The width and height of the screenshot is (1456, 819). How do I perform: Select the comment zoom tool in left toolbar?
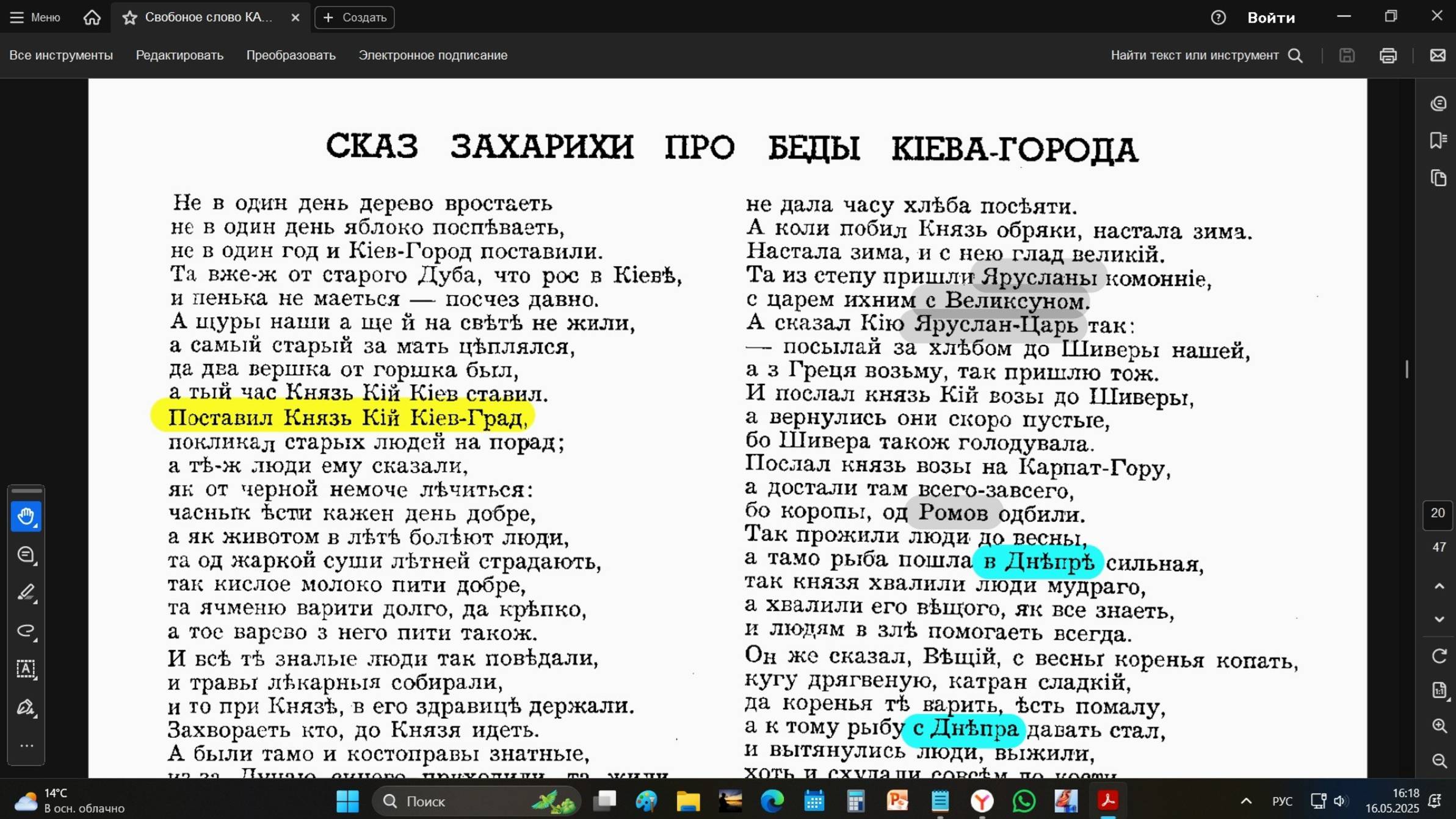(x=26, y=555)
